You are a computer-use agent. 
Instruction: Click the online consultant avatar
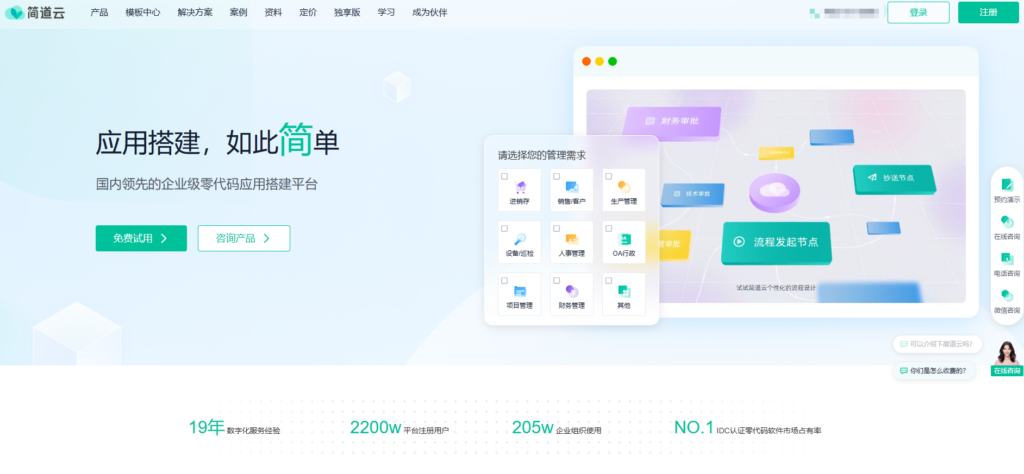point(1006,353)
